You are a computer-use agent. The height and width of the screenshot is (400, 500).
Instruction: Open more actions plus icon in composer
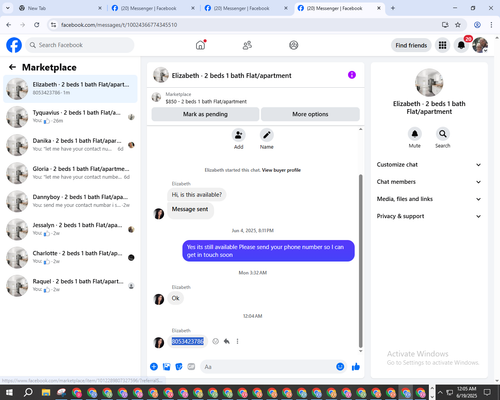[x=154, y=367]
